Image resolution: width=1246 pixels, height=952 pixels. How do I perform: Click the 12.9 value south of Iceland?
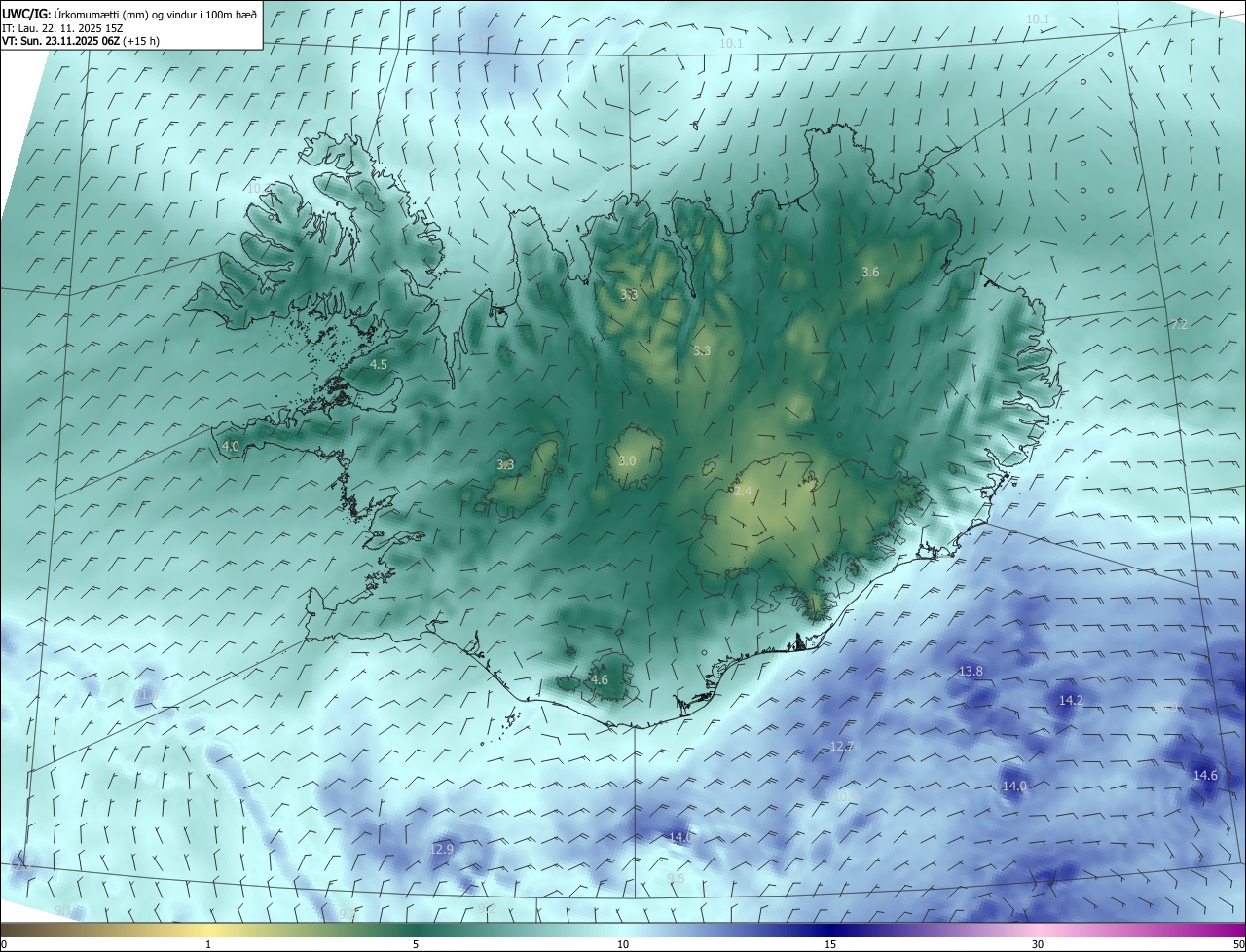tap(441, 850)
